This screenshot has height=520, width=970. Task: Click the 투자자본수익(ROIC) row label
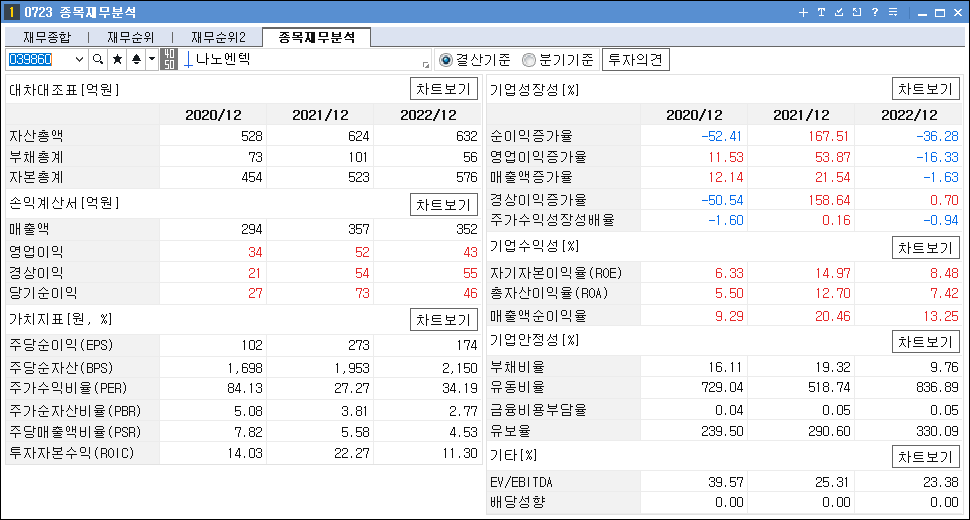[72, 453]
